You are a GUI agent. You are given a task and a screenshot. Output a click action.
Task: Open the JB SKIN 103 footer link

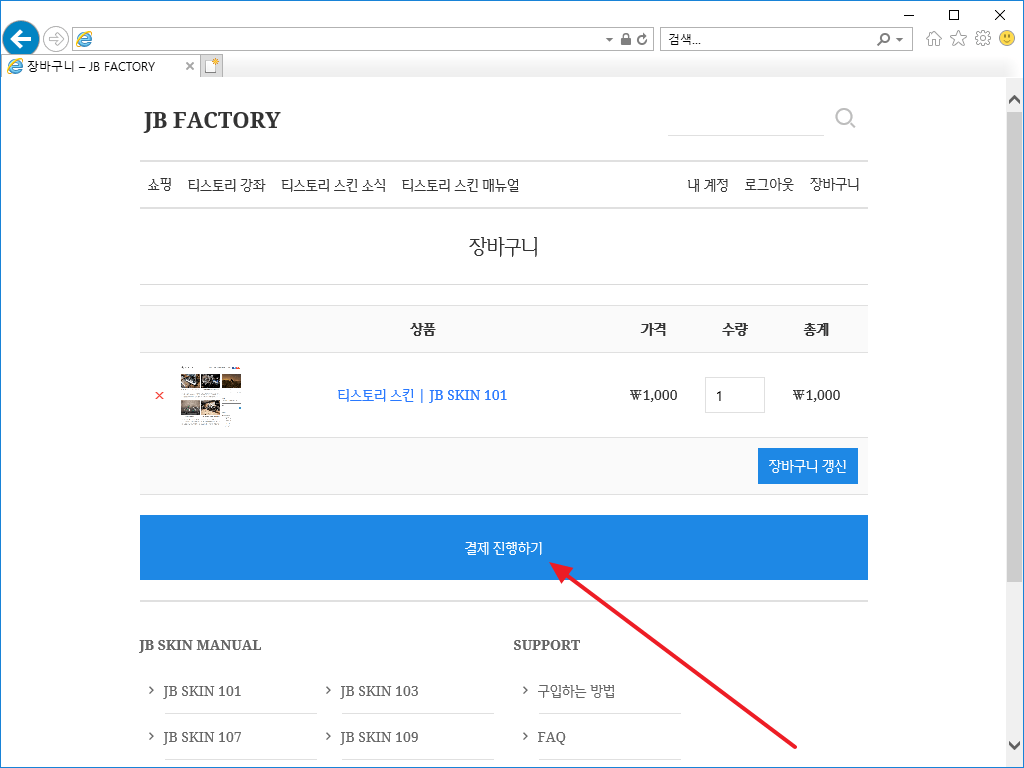click(x=379, y=691)
